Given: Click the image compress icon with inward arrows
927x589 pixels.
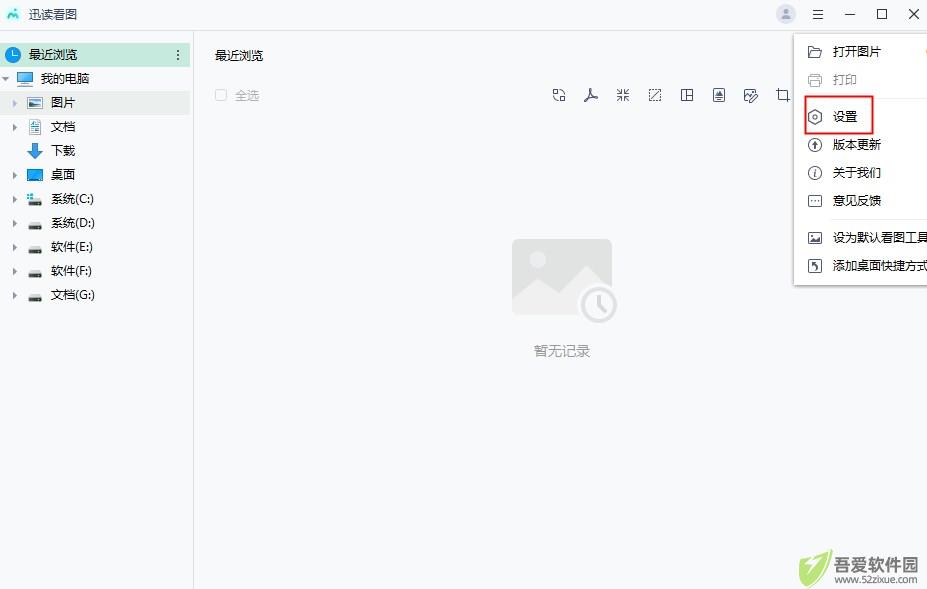Looking at the screenshot, I should coord(623,95).
